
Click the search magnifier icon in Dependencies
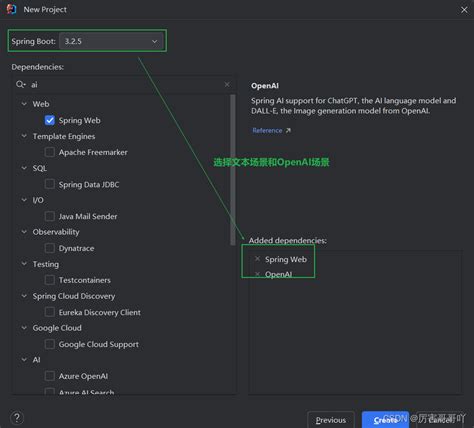coord(21,84)
